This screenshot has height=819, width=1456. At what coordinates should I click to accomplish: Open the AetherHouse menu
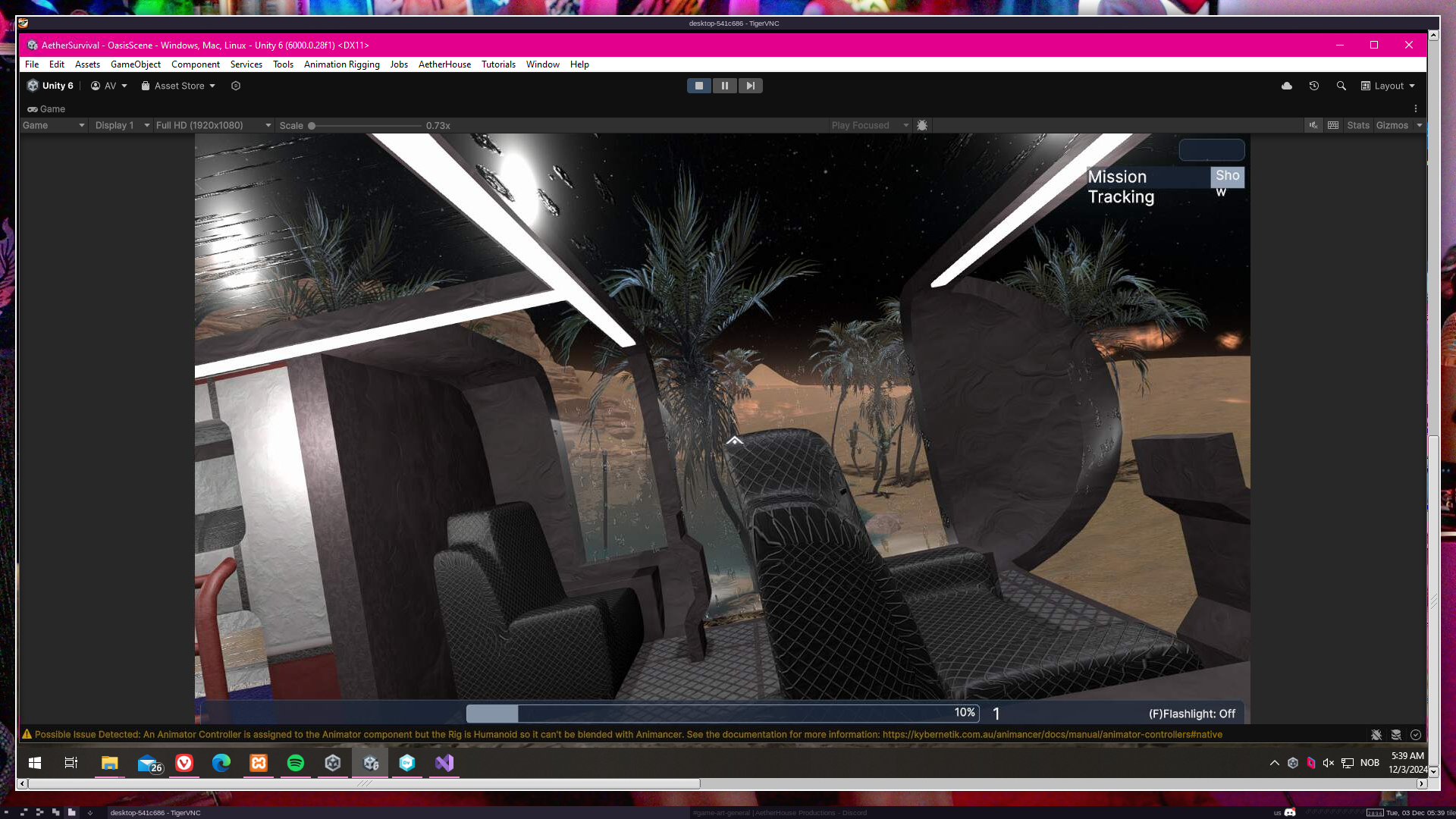click(444, 64)
